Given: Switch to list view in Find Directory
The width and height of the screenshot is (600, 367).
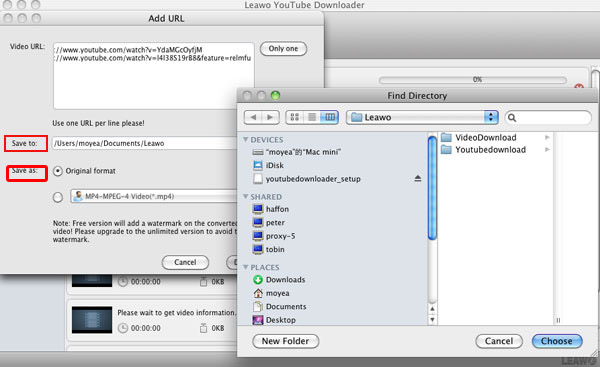Looking at the screenshot, I should 312,117.
